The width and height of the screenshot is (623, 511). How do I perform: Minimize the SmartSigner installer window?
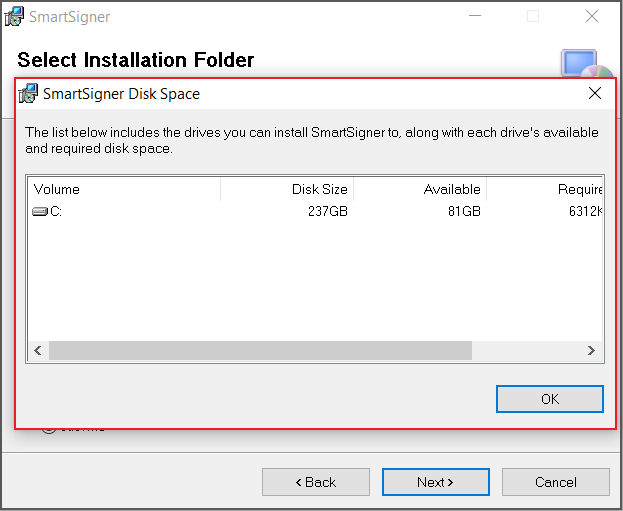tap(475, 16)
